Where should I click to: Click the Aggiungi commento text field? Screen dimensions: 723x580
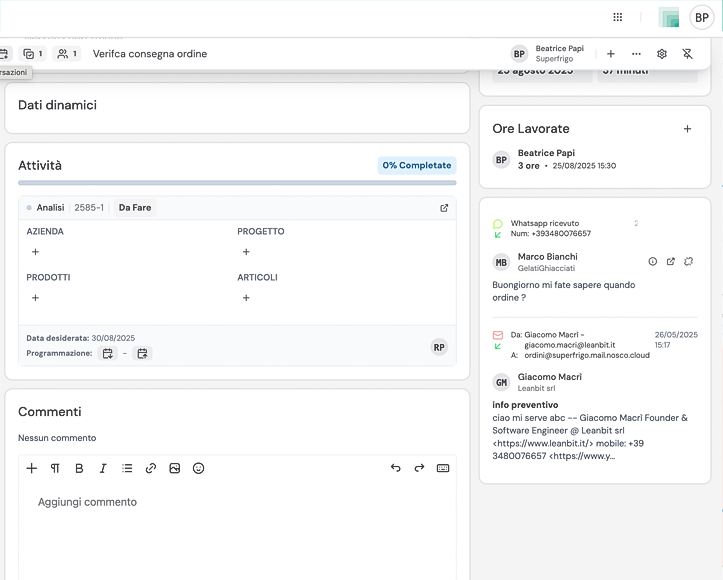pyautogui.click(x=237, y=502)
